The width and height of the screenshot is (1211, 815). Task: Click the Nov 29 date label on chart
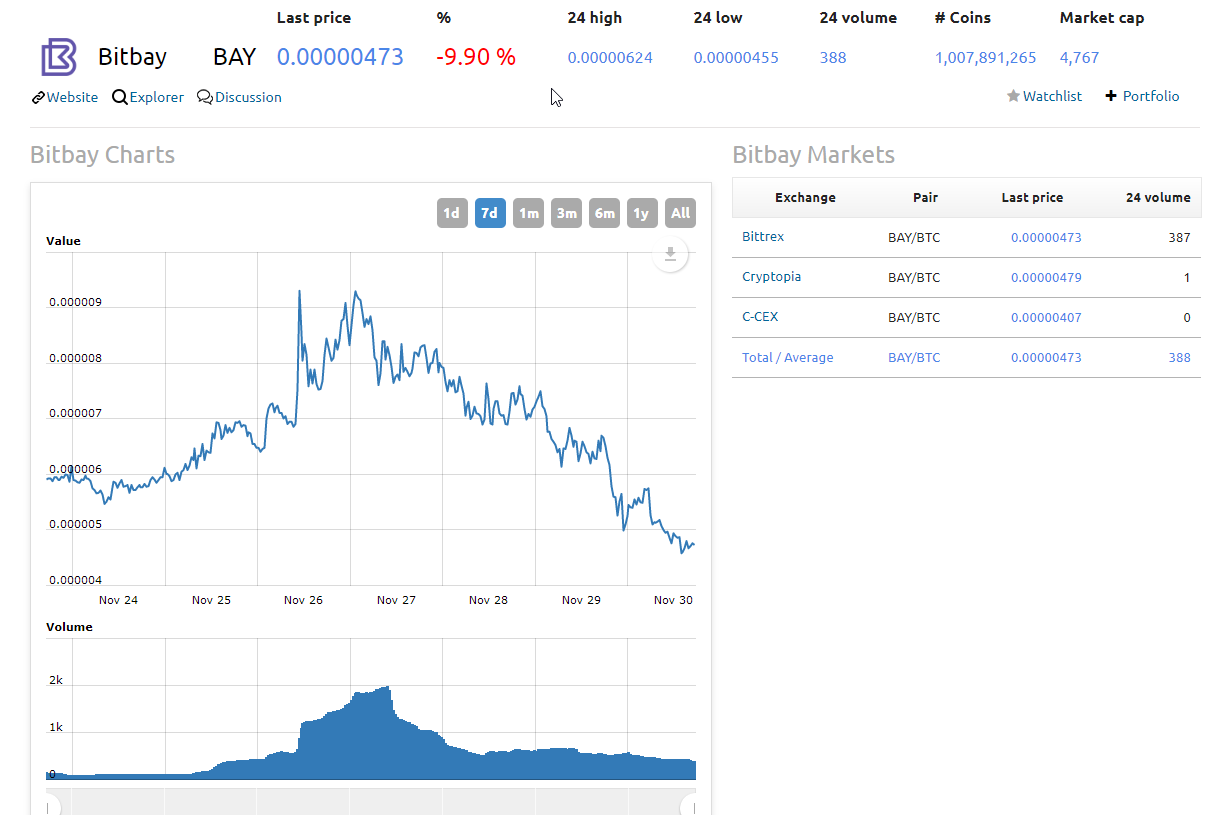(581, 600)
